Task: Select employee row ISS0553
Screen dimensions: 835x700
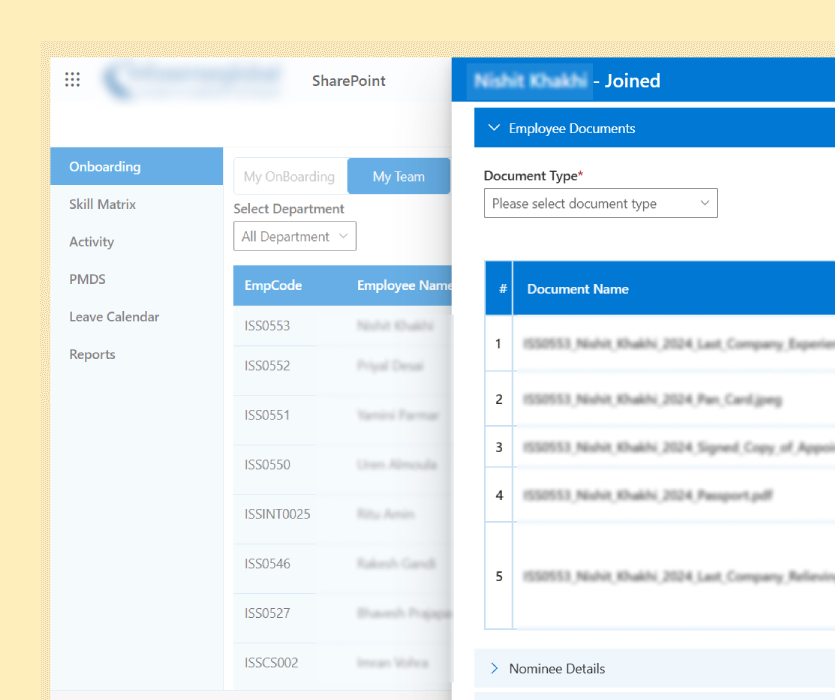Action: [x=267, y=326]
